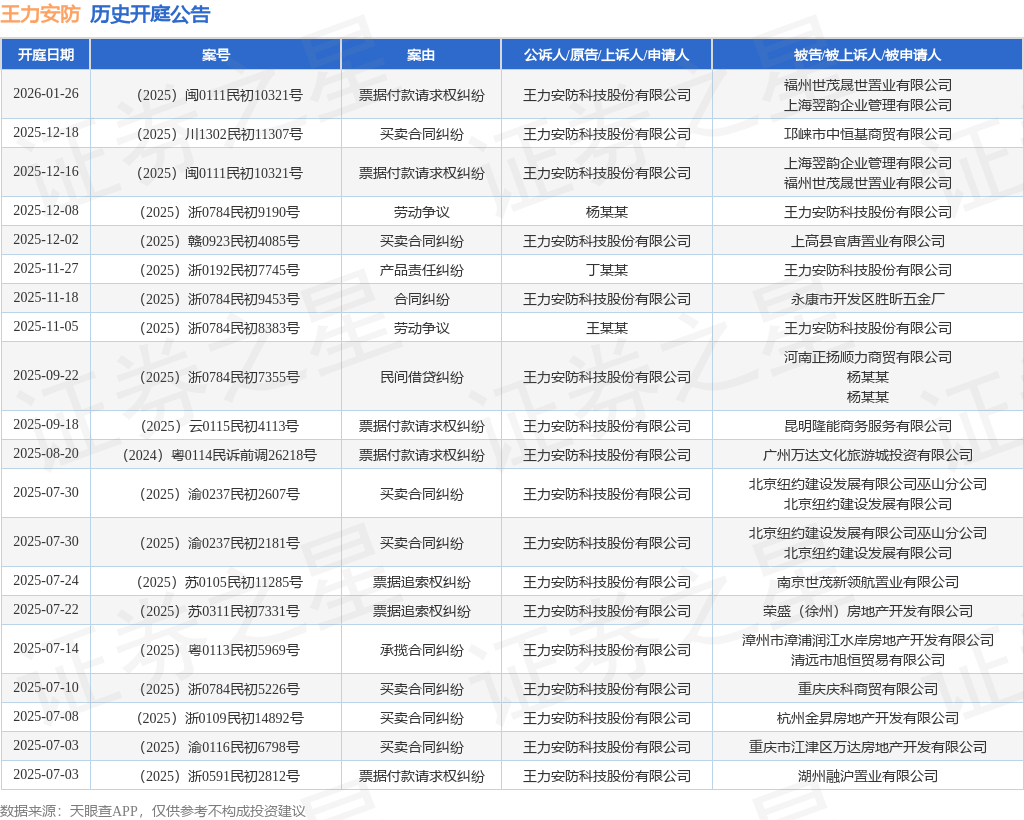Click the 被告/被上诉人/被申请人 column header

(868, 55)
